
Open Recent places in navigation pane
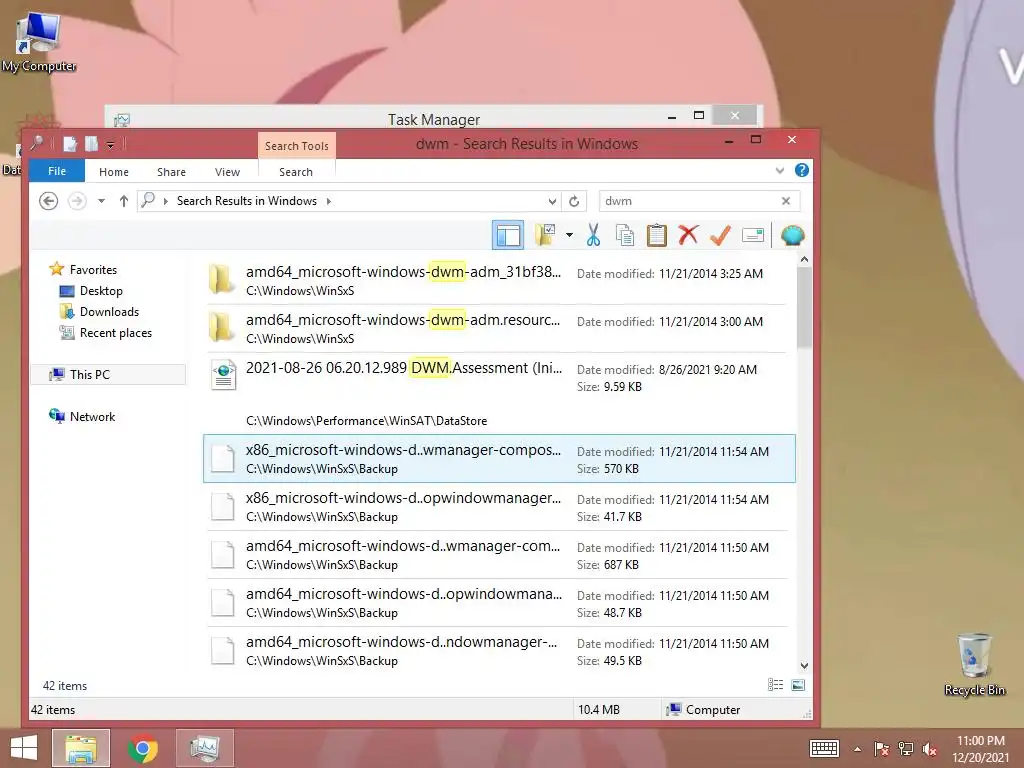[116, 333]
